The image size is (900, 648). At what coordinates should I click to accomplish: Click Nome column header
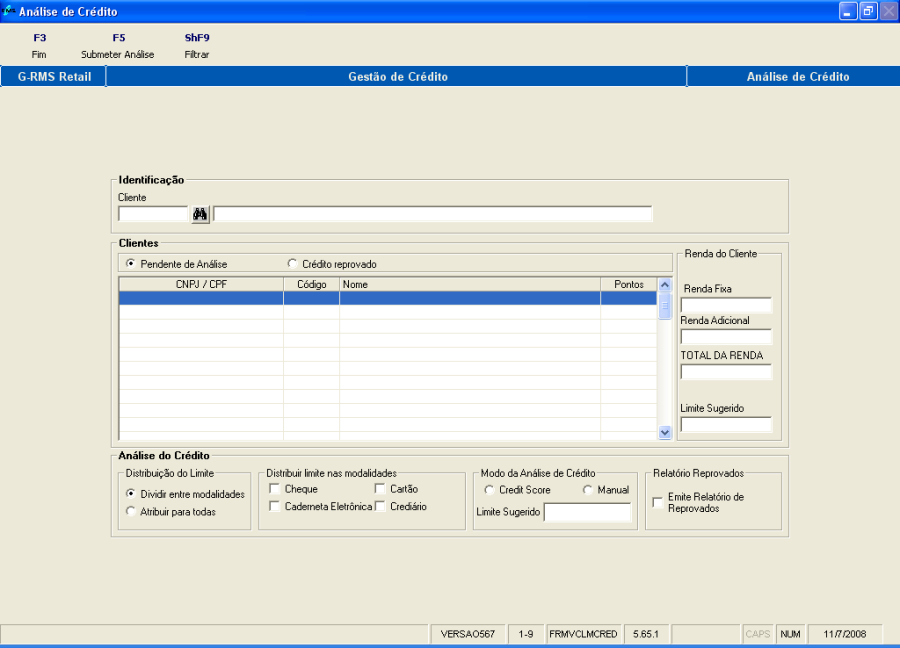470,284
